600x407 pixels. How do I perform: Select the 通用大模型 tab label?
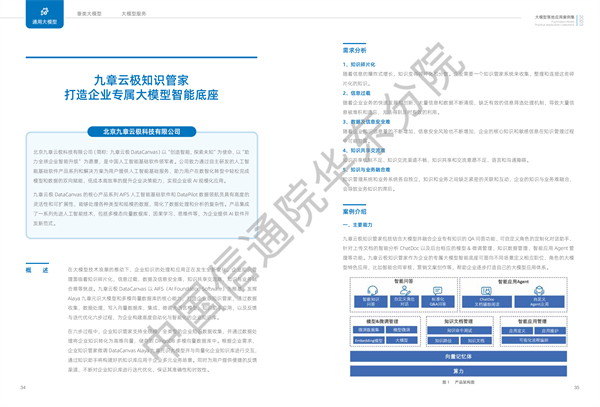pos(44,22)
